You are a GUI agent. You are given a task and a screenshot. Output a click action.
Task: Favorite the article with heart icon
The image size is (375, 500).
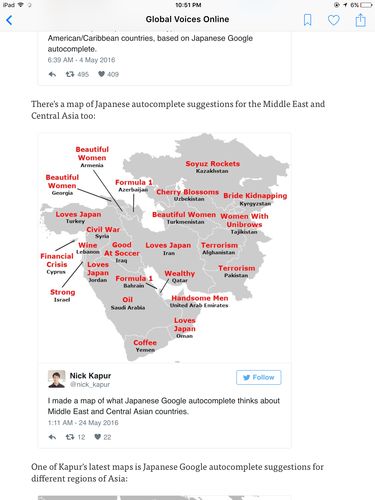coord(334,20)
